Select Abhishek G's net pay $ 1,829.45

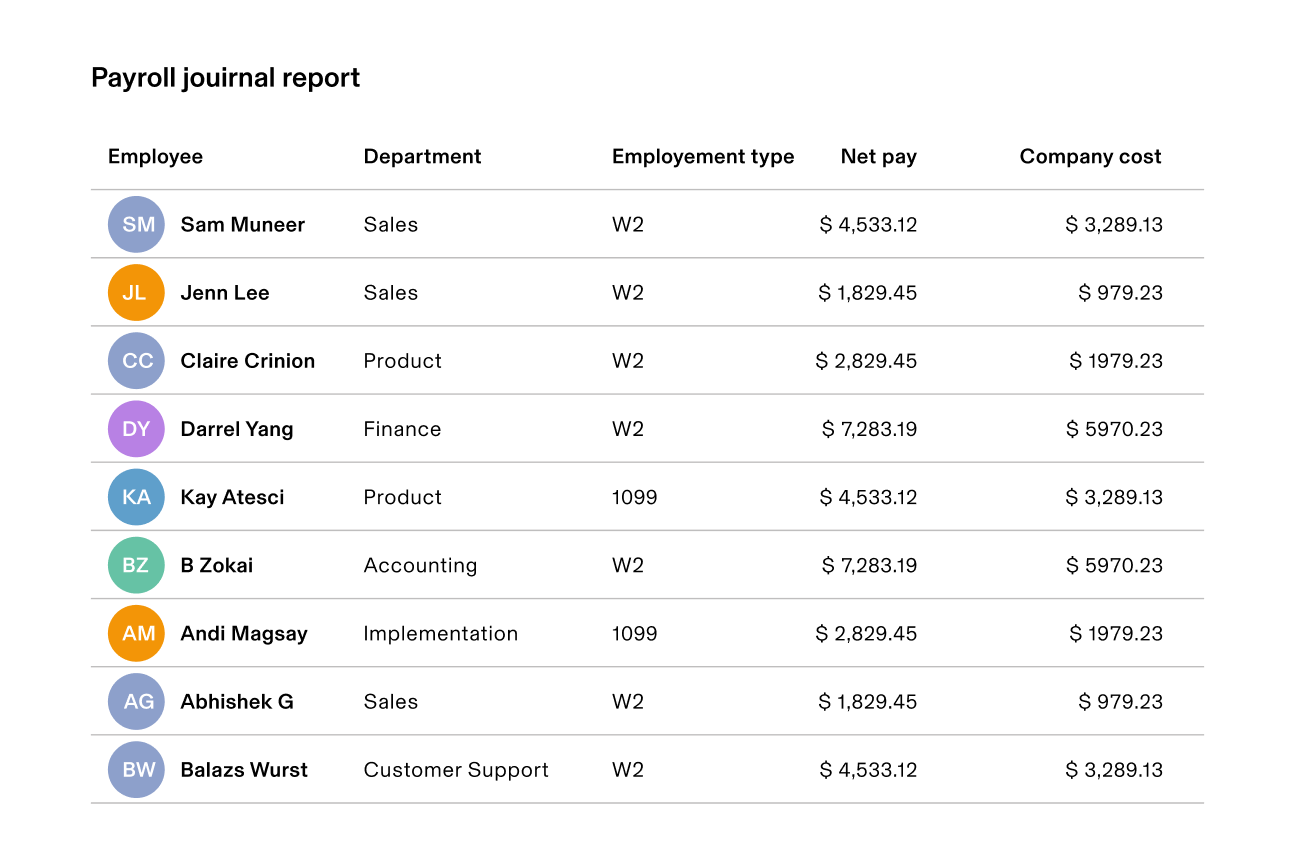[867, 701]
